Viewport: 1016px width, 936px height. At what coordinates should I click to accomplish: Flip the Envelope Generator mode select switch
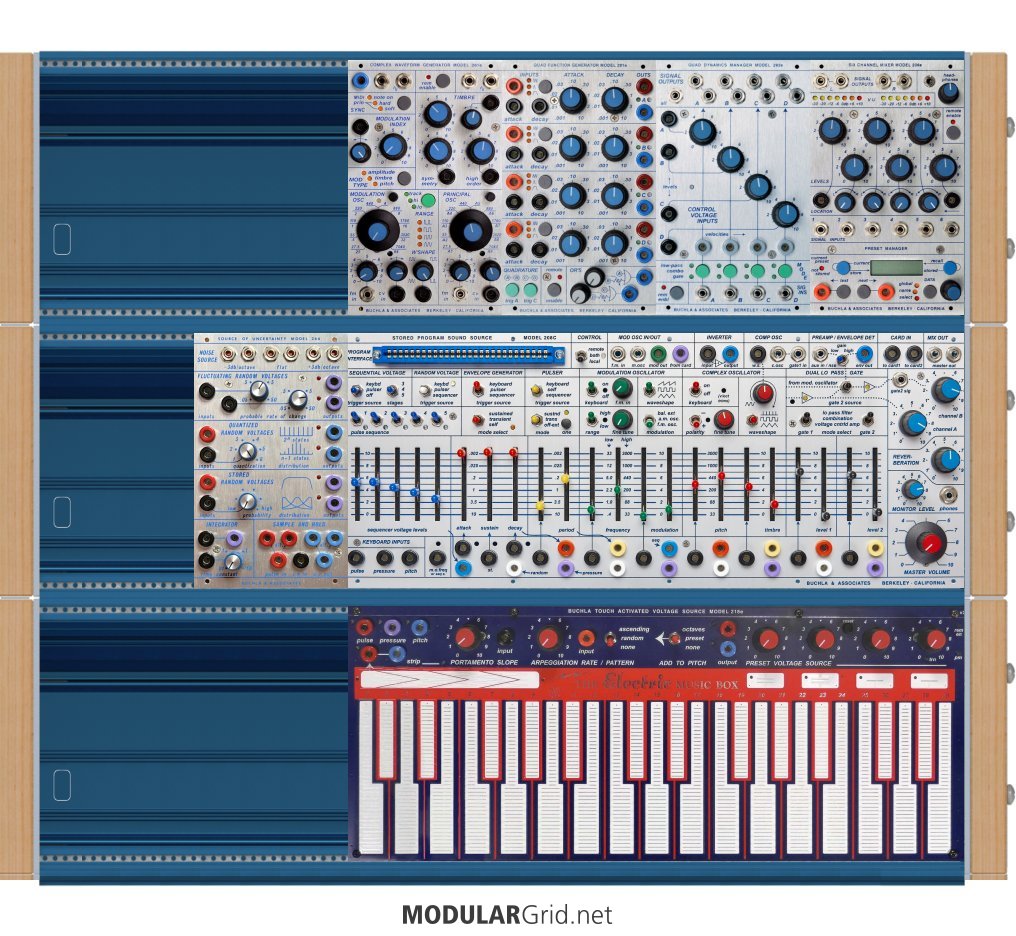tap(478, 419)
